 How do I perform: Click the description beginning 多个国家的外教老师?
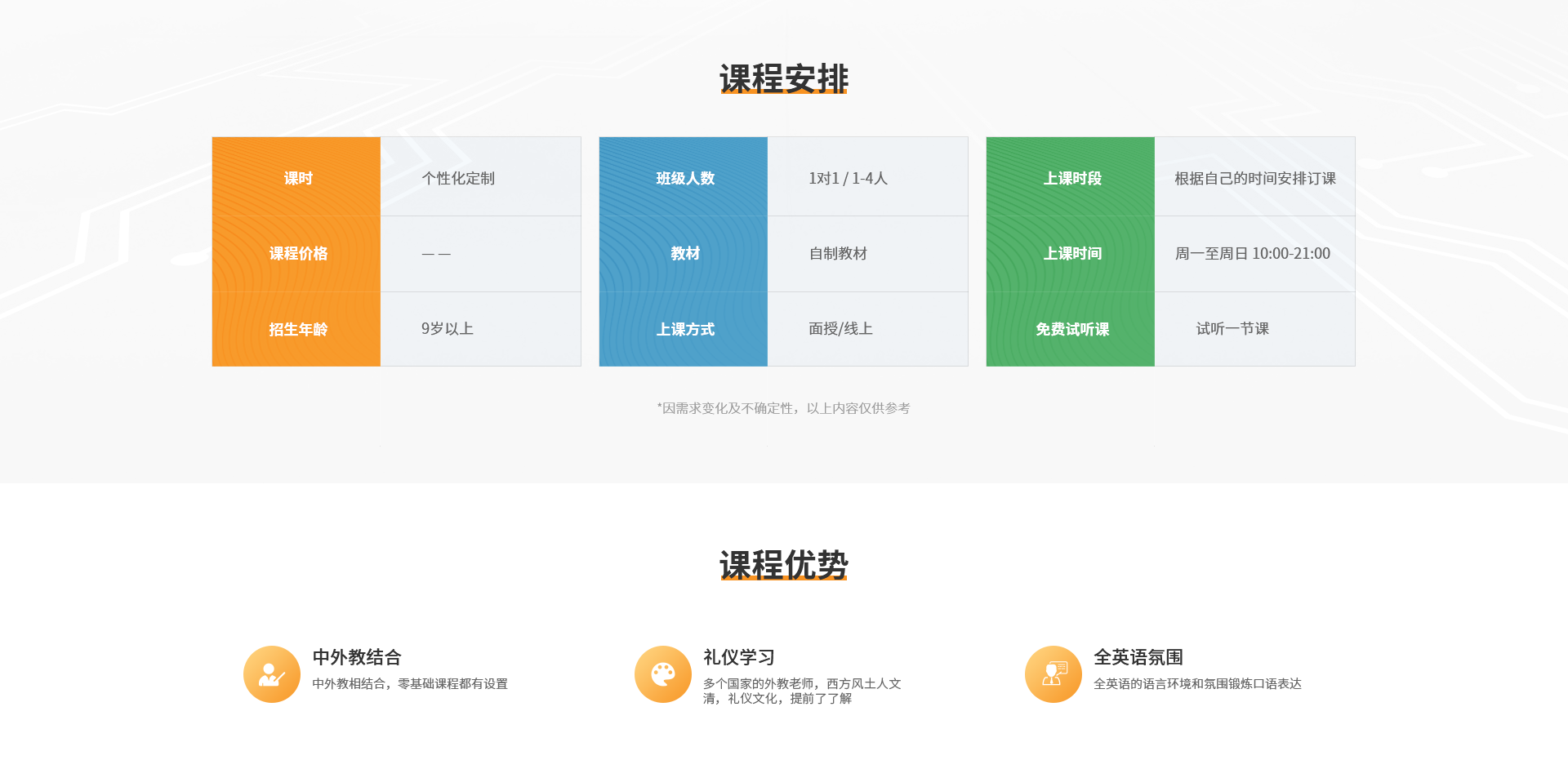pyautogui.click(x=802, y=691)
